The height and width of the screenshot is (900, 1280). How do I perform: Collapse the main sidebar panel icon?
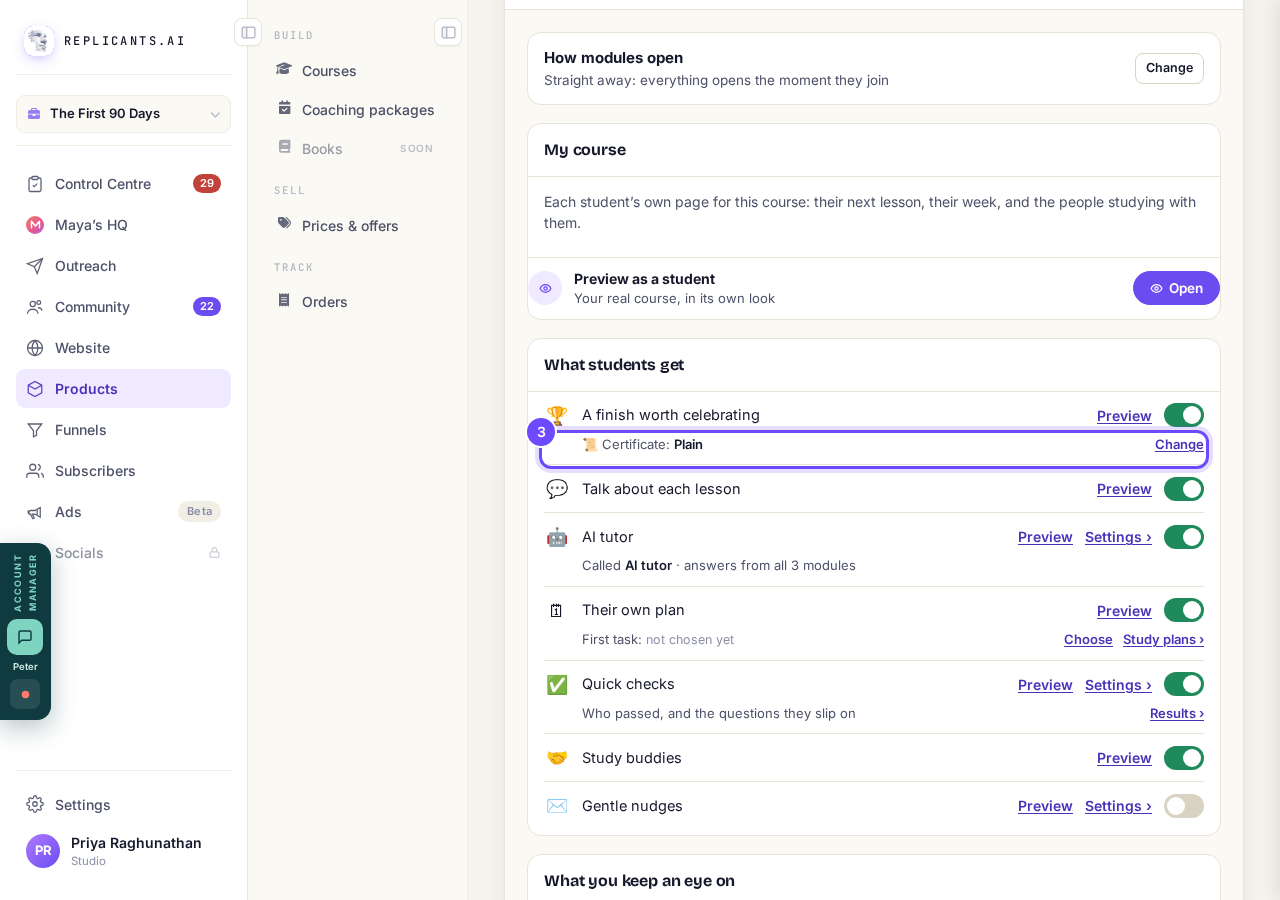point(248,32)
